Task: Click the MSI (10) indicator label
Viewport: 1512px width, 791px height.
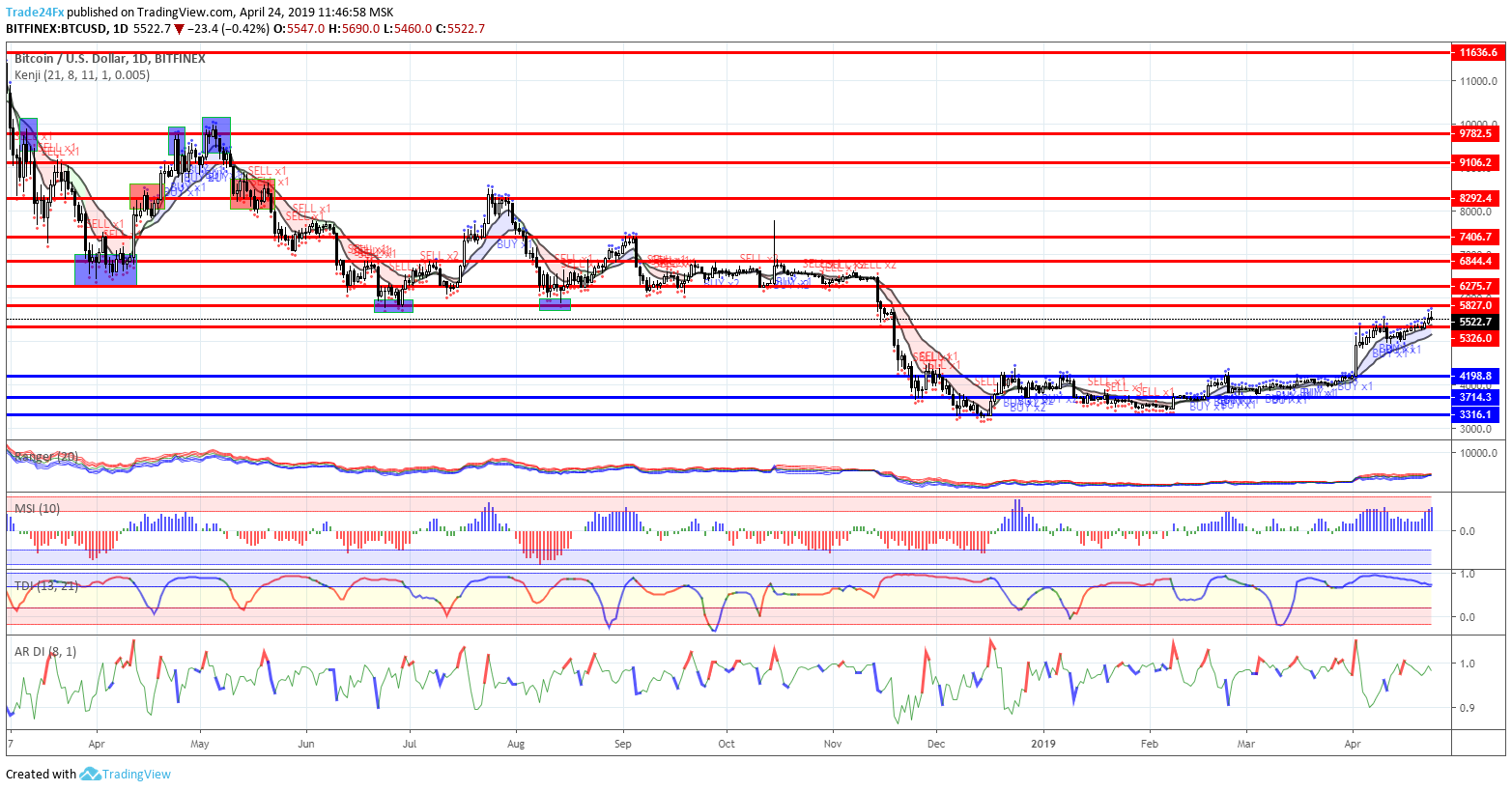Action: tap(37, 508)
